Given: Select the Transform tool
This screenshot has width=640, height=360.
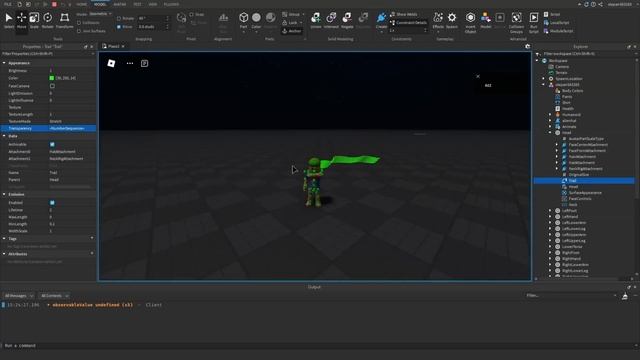Looking at the screenshot, I should [x=64, y=20].
